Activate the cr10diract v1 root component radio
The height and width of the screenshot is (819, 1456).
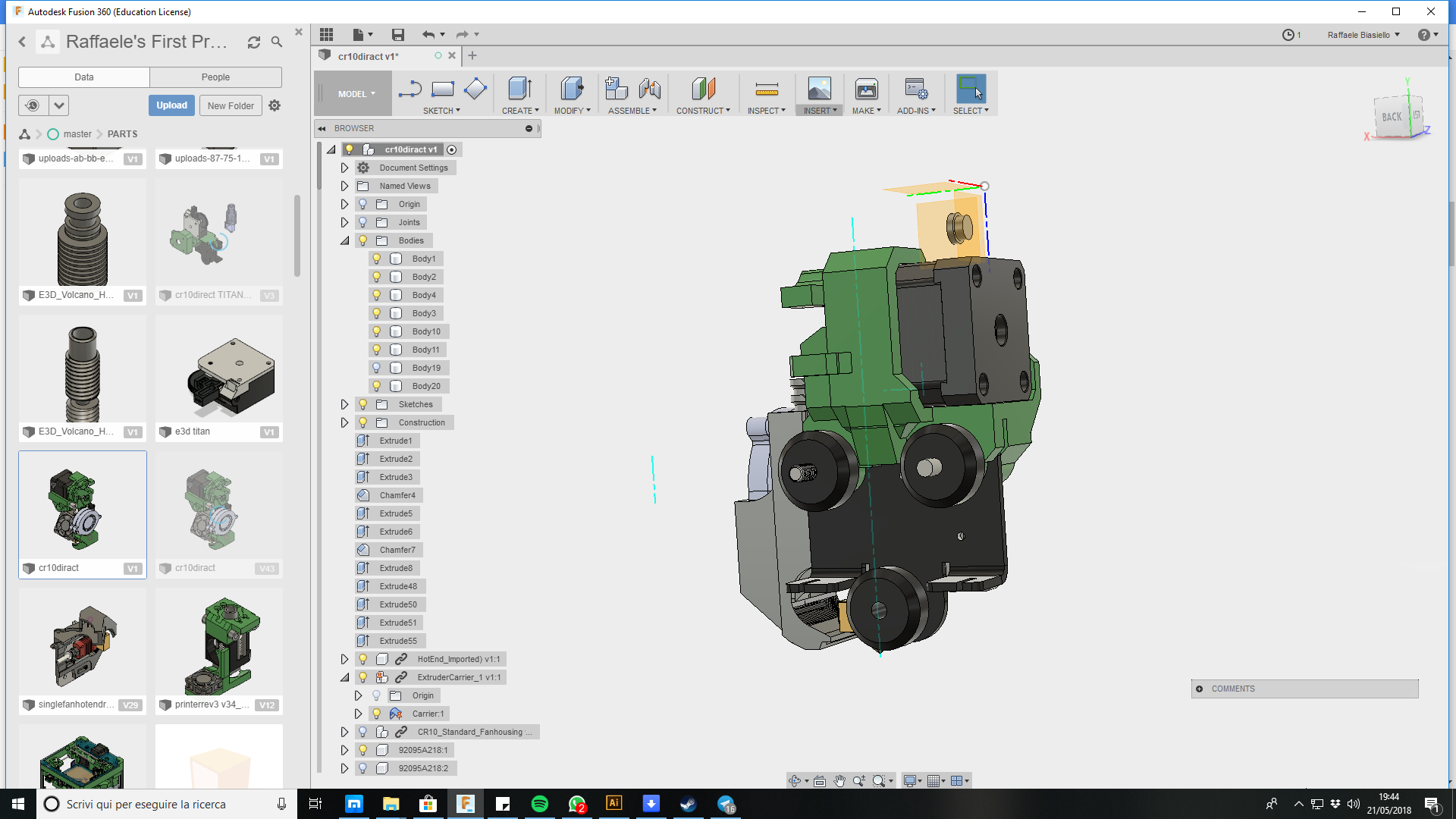coord(452,149)
